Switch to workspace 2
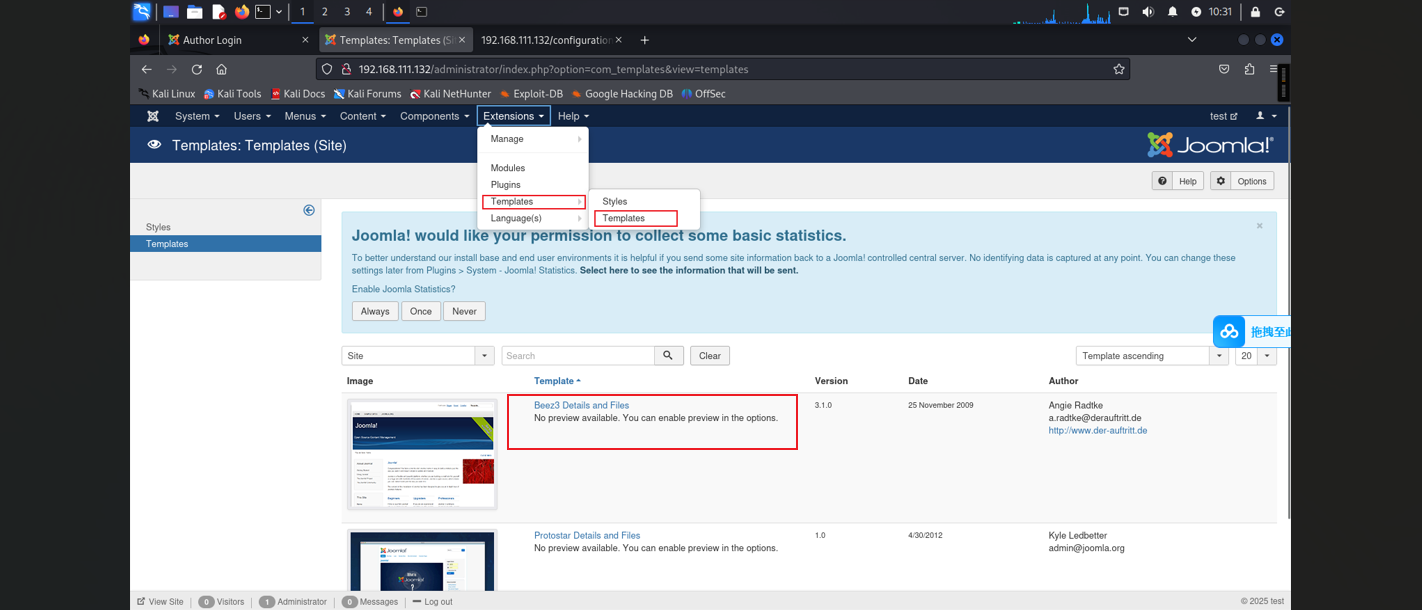The height and width of the screenshot is (610, 1422). coord(324,12)
